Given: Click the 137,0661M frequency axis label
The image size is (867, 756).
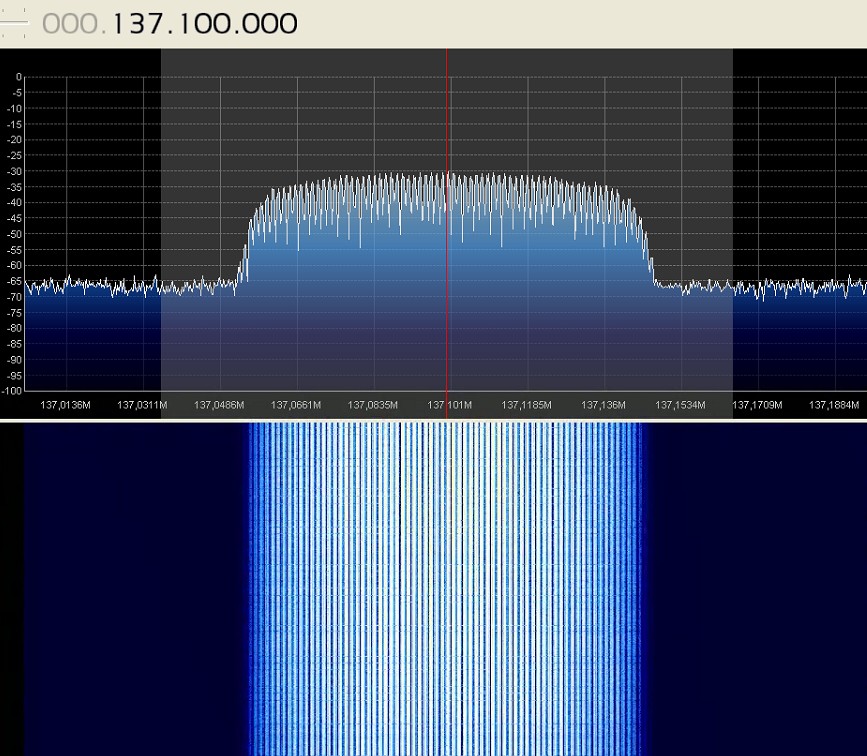Looking at the screenshot, I should [x=296, y=405].
